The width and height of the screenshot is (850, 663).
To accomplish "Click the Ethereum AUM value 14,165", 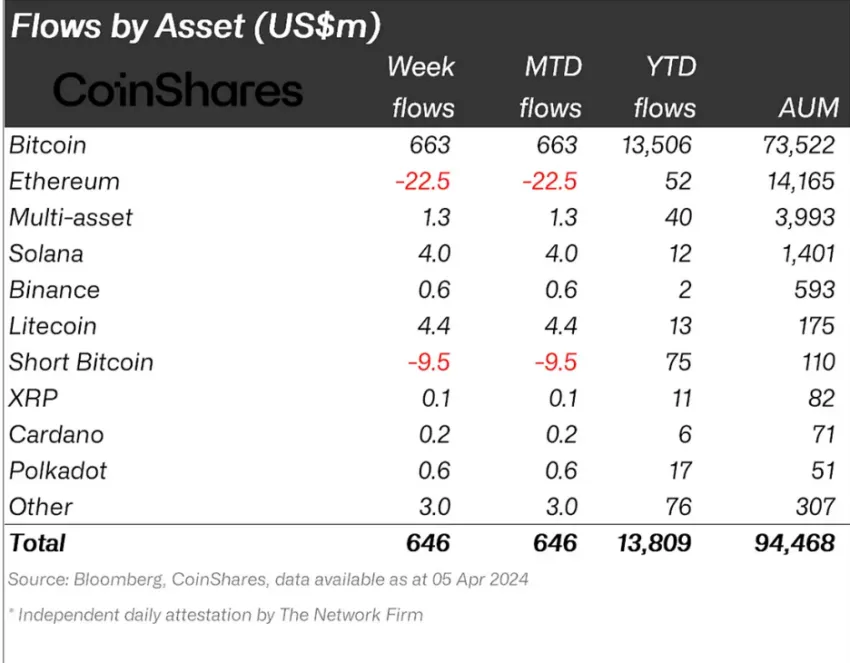I will pos(797,181).
